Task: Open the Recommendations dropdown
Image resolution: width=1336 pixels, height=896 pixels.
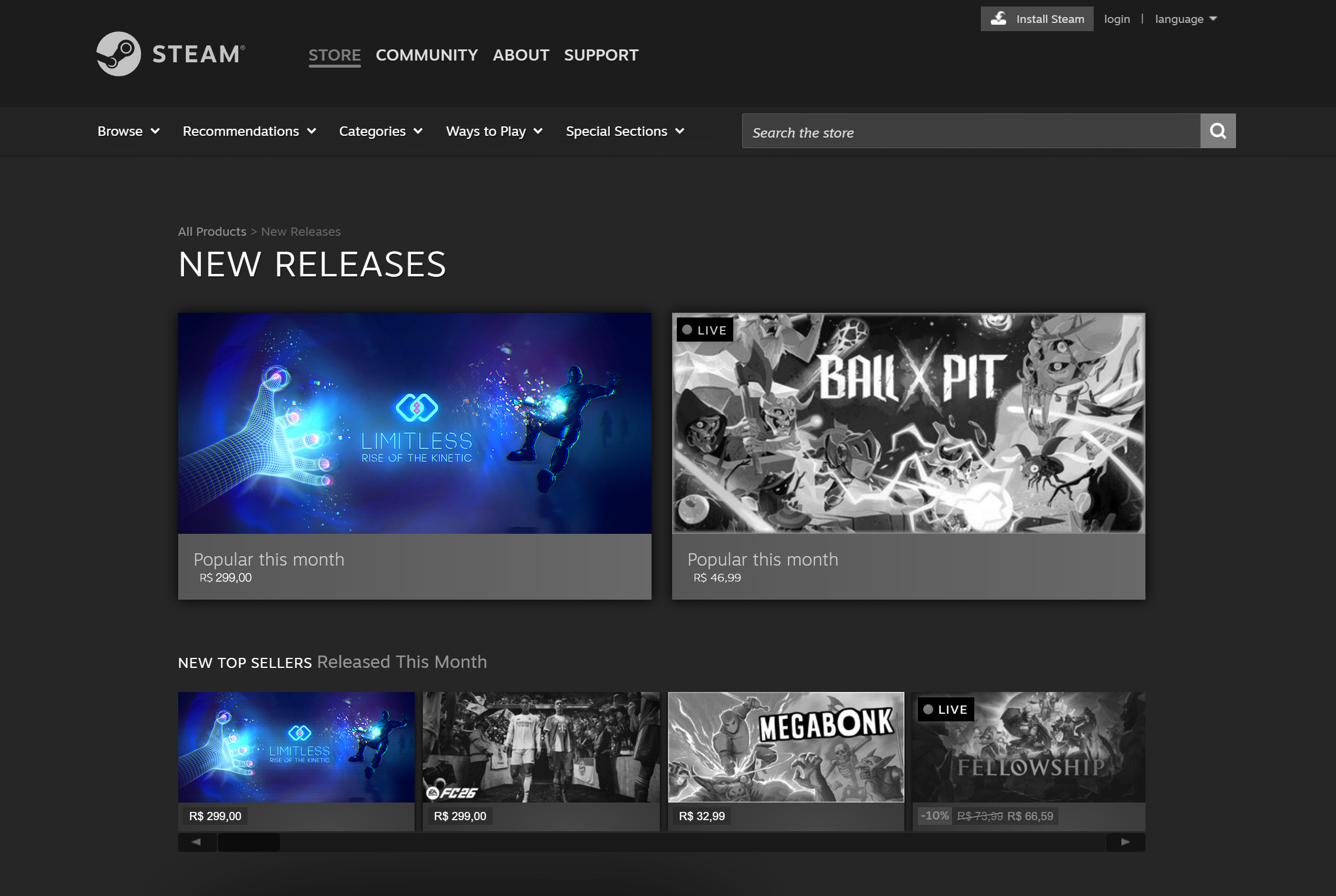Action: (x=249, y=131)
